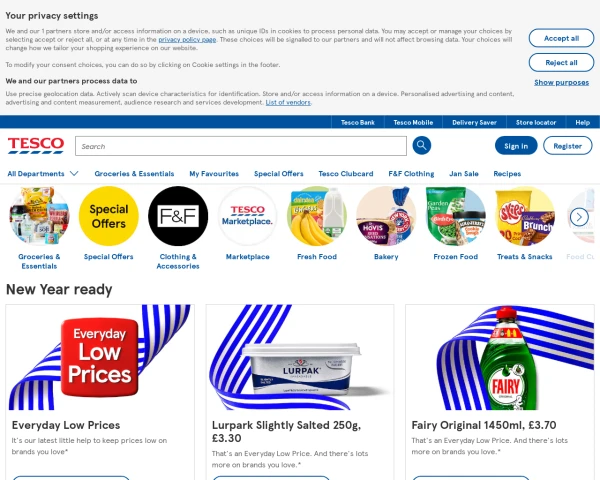This screenshot has height=480, width=600.
Task: Open the Sign in button
Action: [x=516, y=146]
